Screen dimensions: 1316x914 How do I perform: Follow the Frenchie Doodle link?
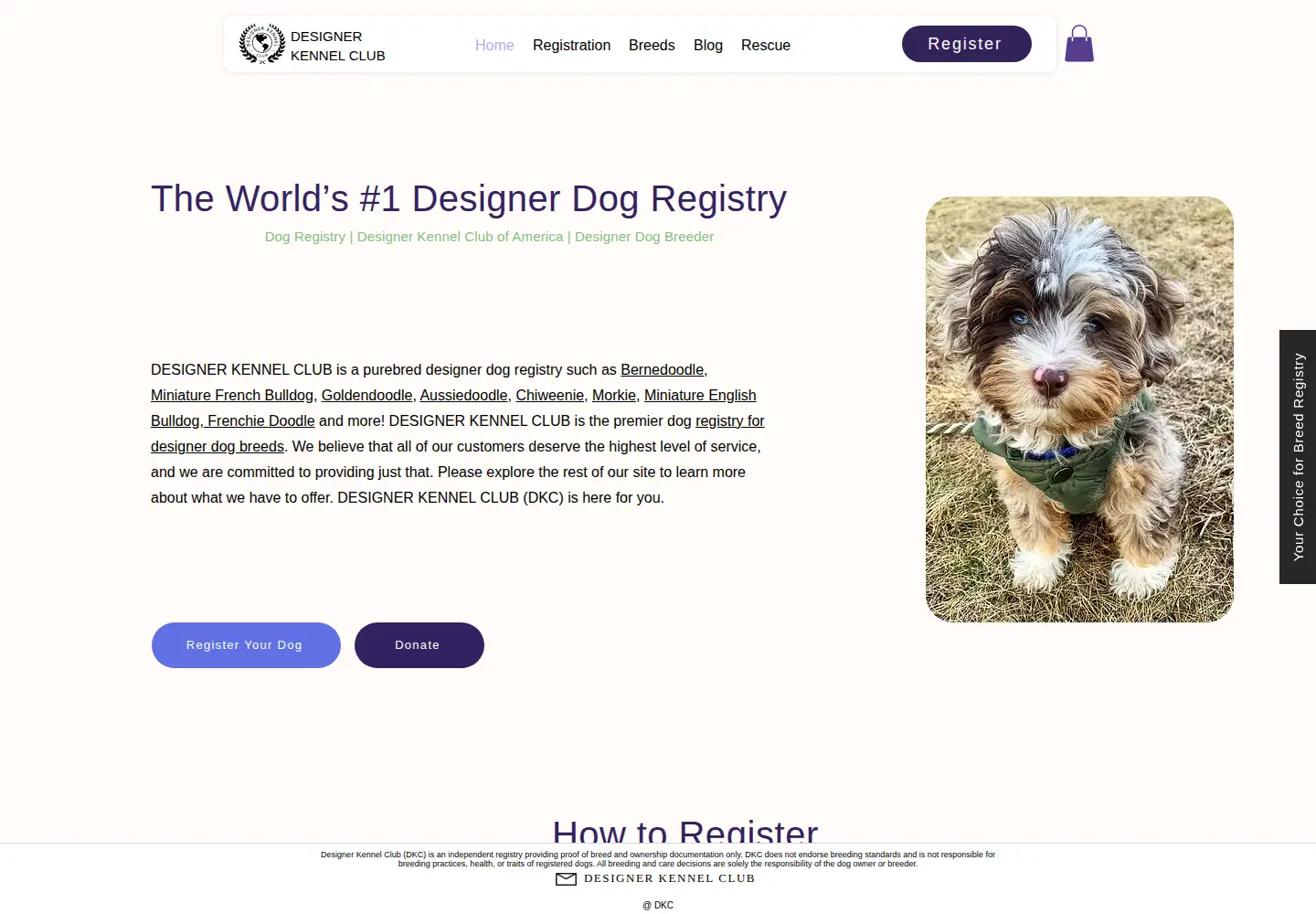tap(261, 420)
